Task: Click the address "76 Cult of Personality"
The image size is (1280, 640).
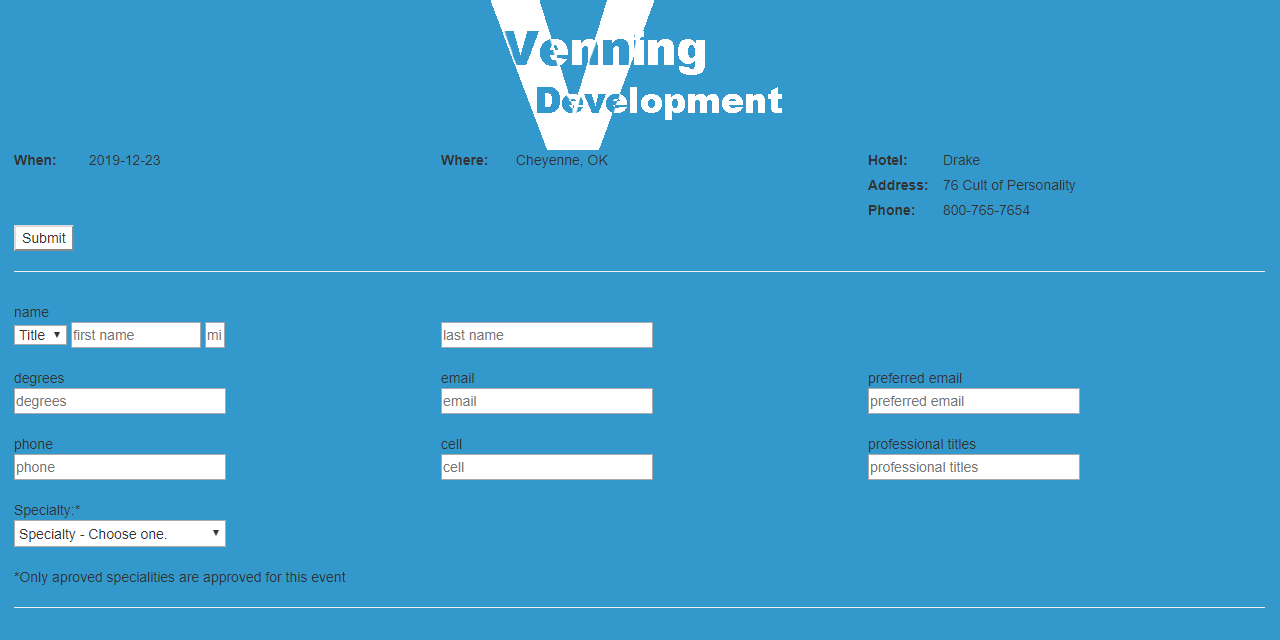Action: tap(1009, 185)
